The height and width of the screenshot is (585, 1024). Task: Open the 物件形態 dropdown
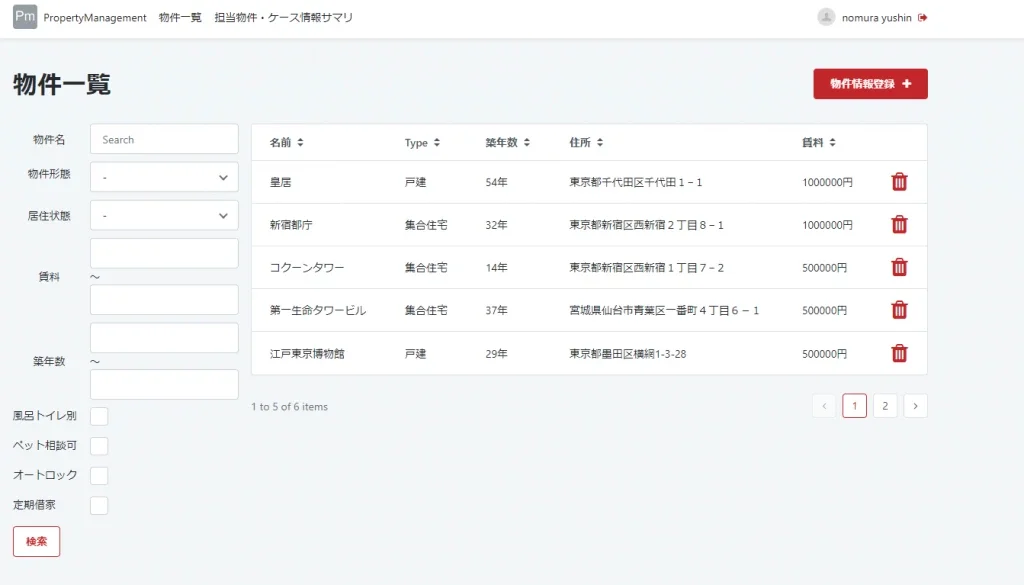[164, 177]
